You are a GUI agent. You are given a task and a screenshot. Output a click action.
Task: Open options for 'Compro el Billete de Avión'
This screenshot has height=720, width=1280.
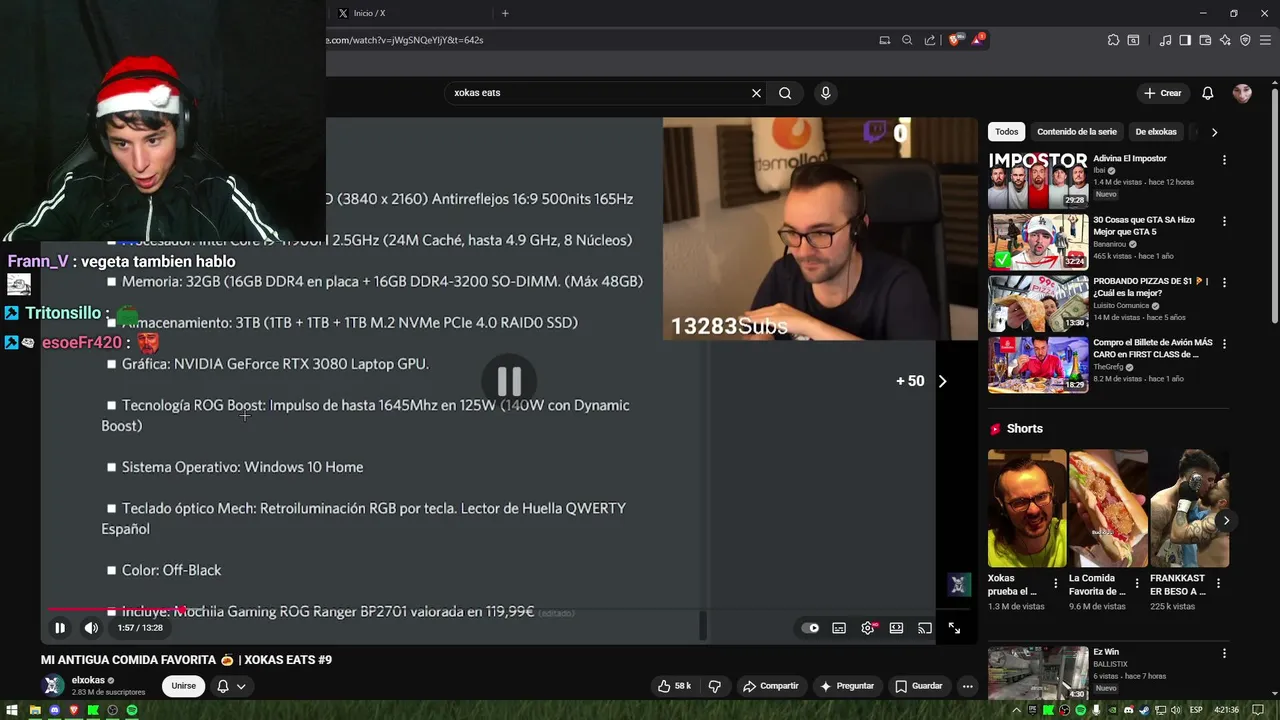click(1224, 344)
